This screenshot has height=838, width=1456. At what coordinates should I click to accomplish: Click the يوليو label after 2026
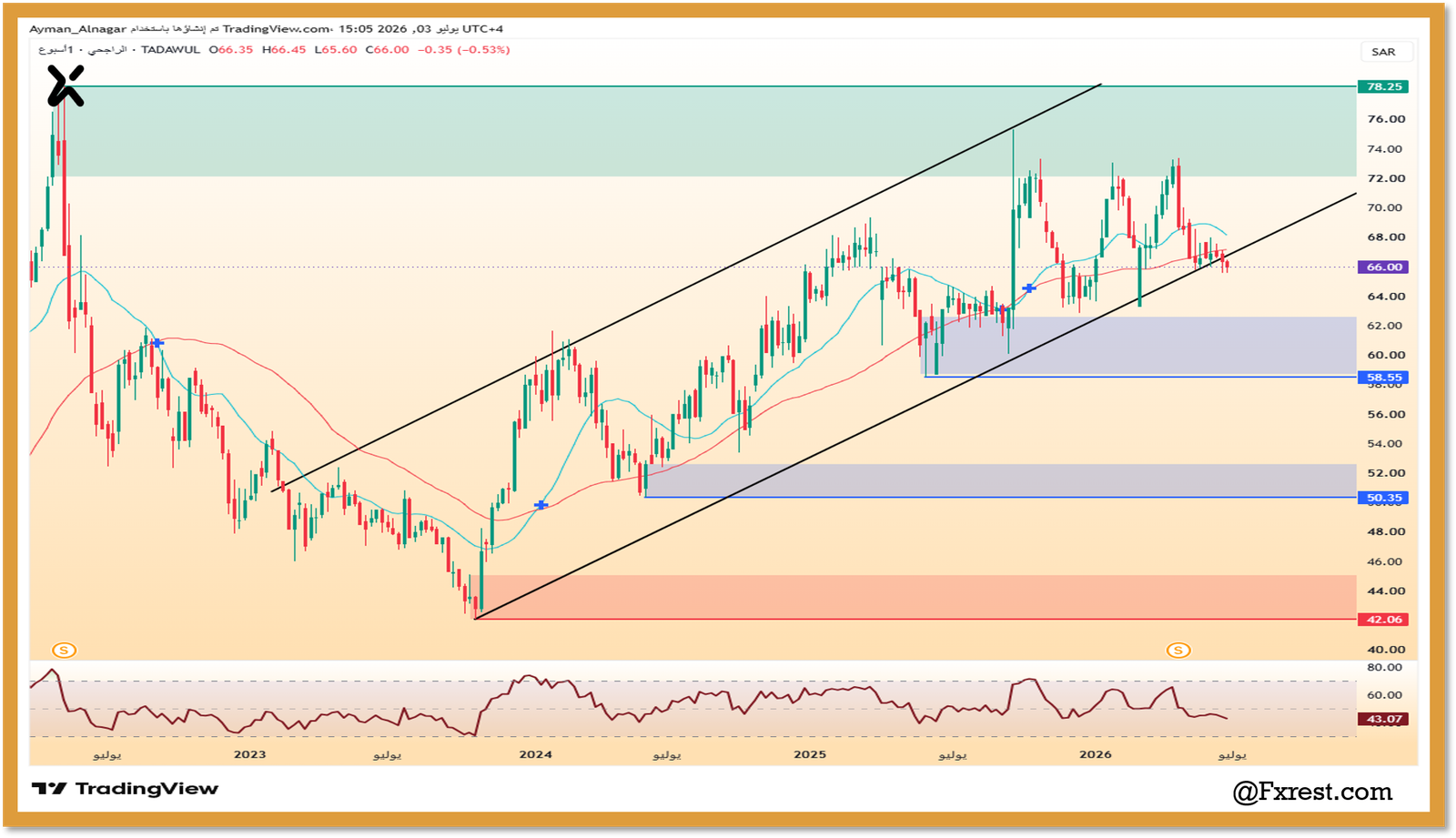[1232, 755]
